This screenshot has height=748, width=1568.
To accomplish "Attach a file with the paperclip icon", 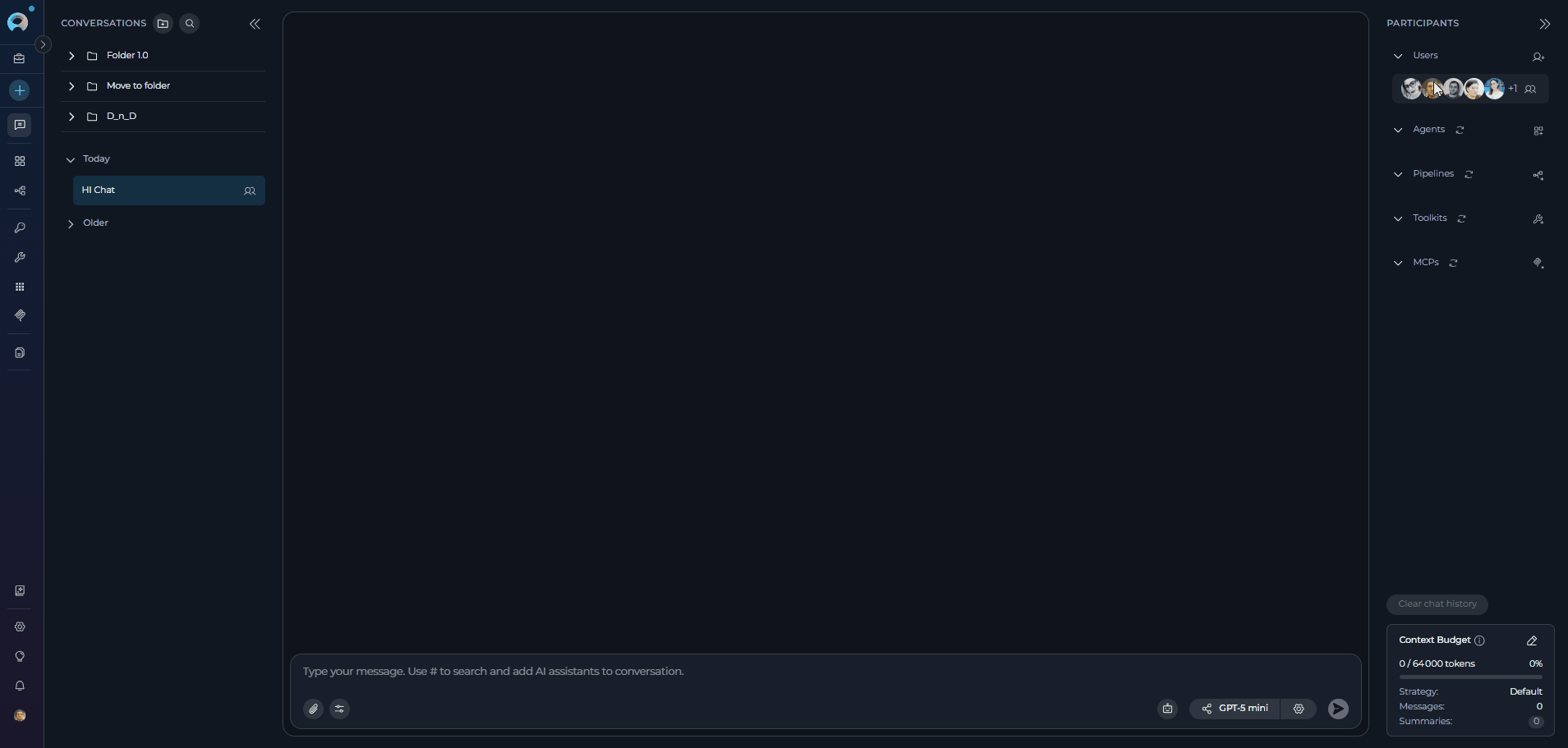I will (314, 709).
